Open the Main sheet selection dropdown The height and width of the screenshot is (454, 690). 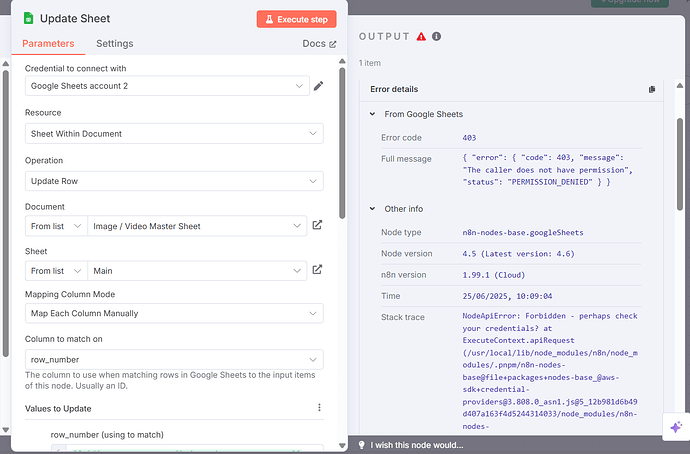[x=197, y=271]
